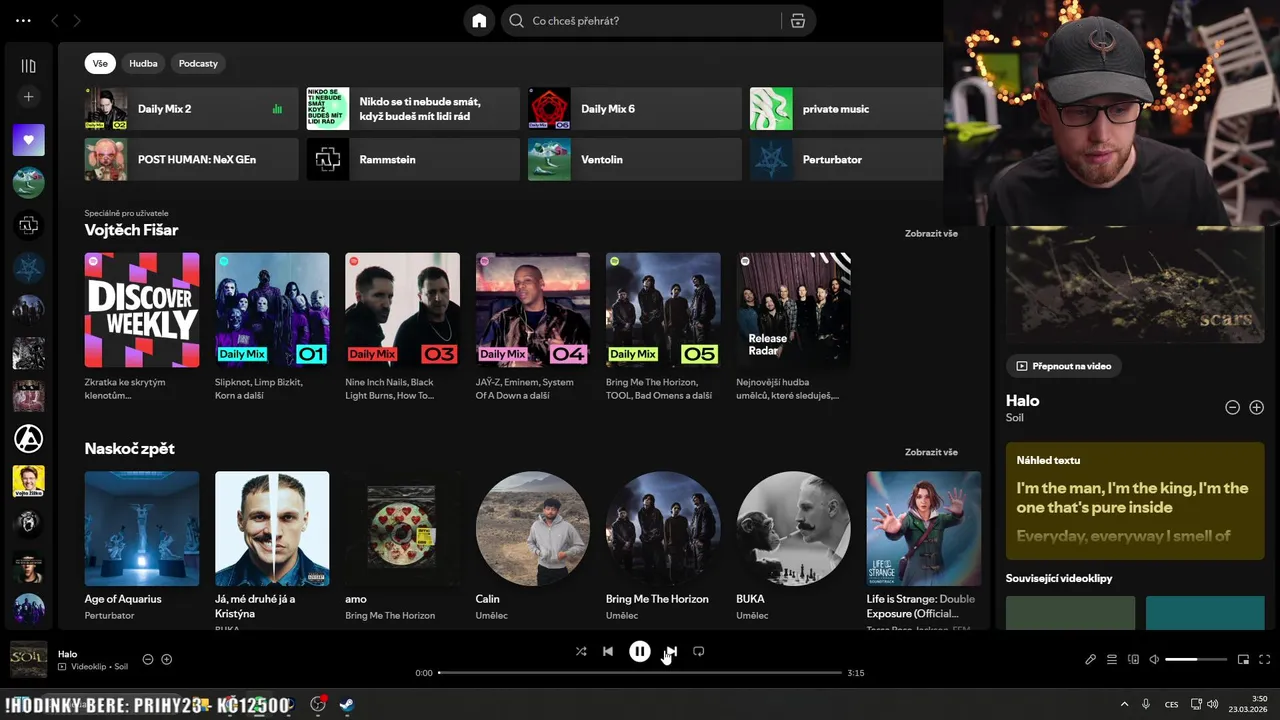This screenshot has width=1280, height=720.
Task: Open the Rammstein shortcut tile
Action: [x=413, y=159]
